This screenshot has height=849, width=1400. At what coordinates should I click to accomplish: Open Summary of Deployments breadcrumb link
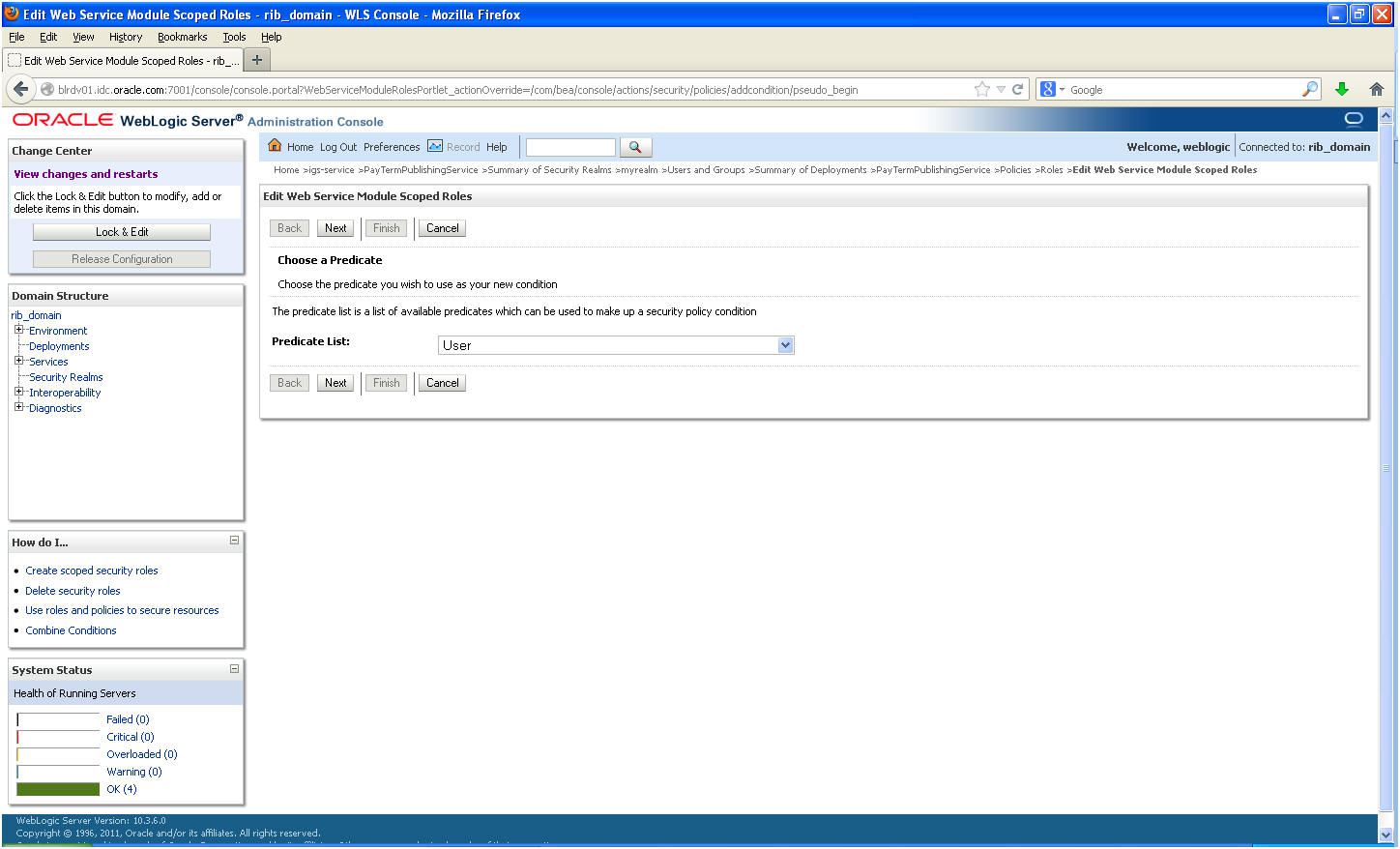point(810,169)
